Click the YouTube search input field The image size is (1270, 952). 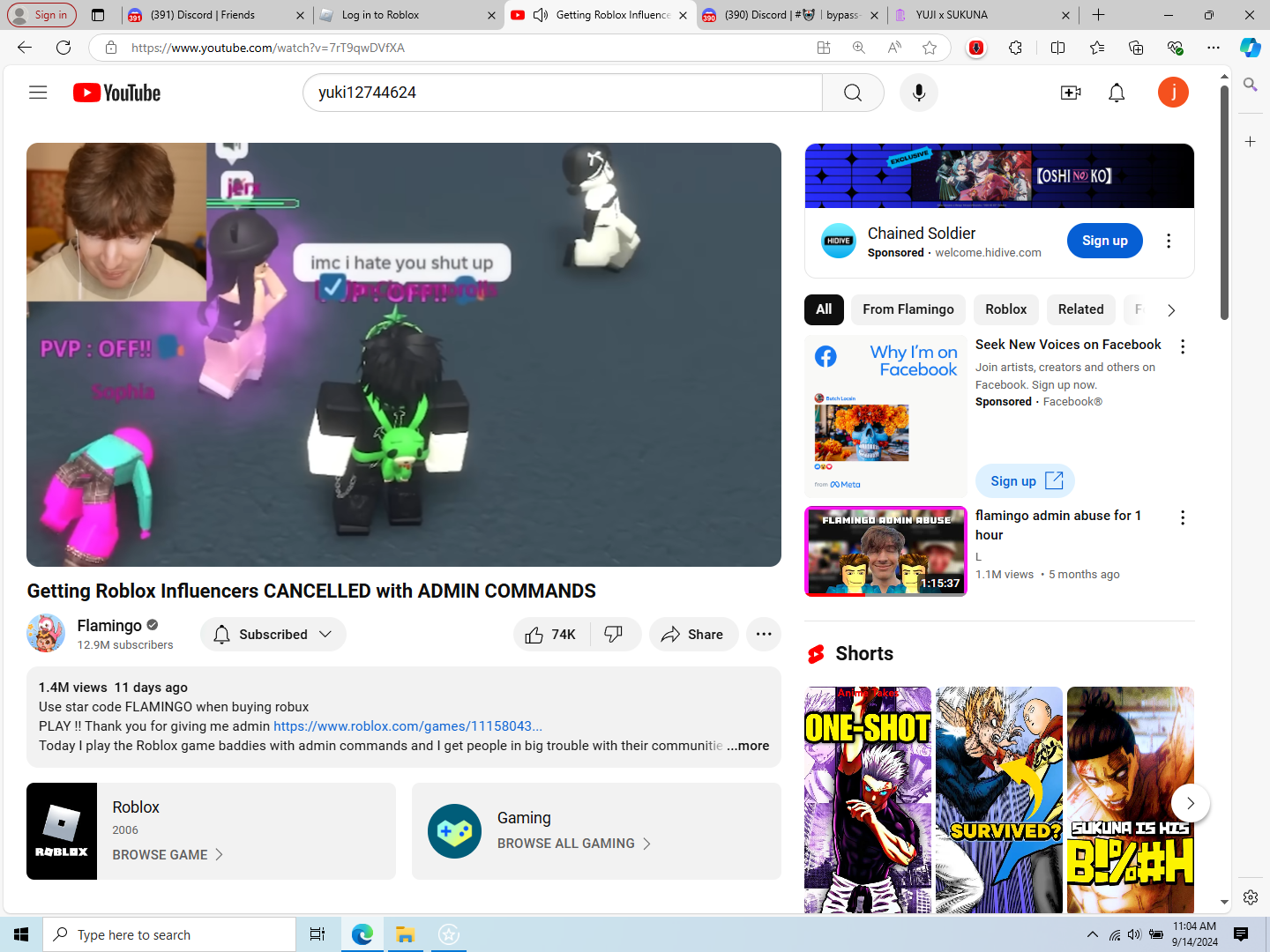pos(563,93)
